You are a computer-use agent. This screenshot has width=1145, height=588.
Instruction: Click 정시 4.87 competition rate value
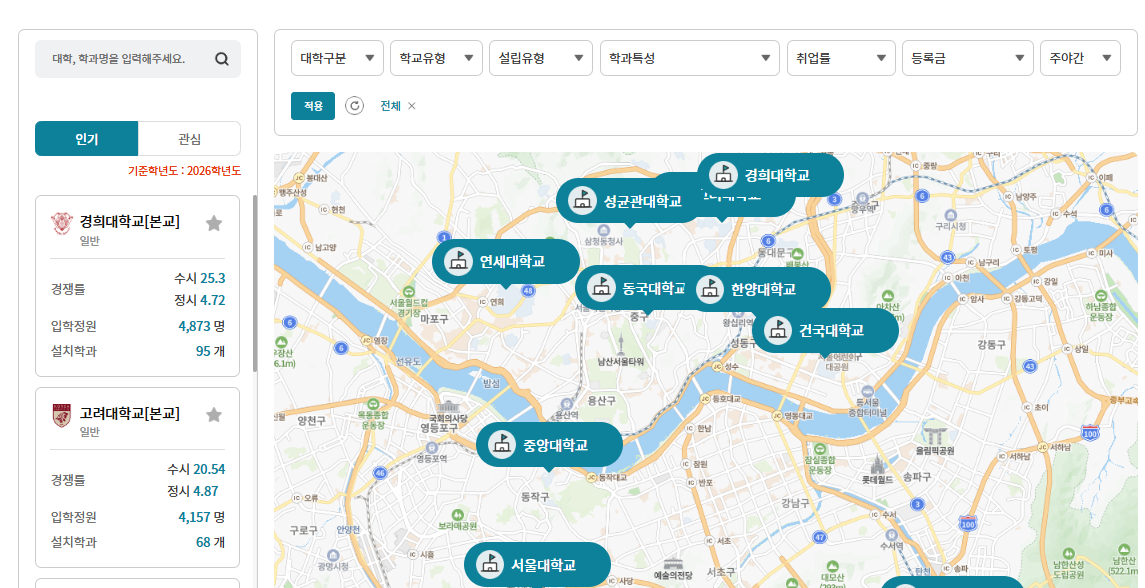click(192, 491)
